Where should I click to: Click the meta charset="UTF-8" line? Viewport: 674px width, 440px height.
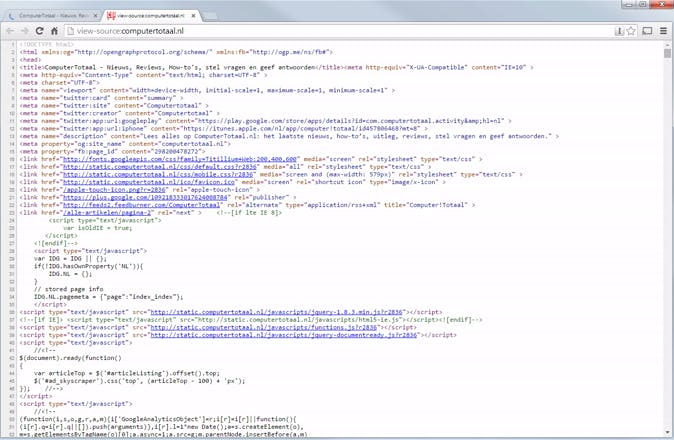click(59, 82)
